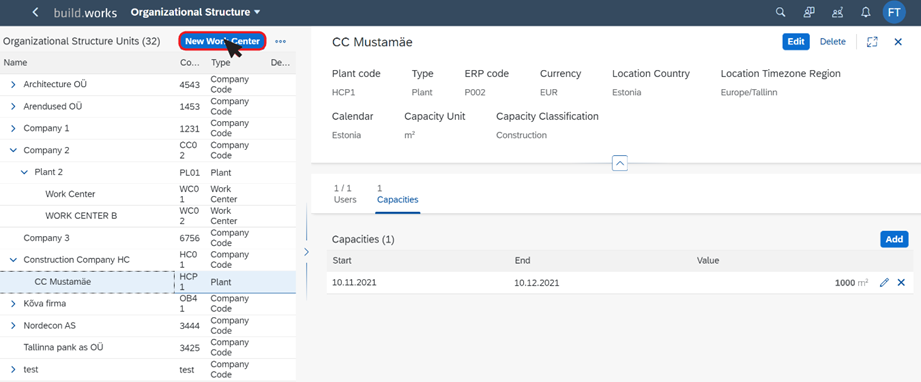Click the start date 10.11.2021 cell
921x382 pixels.
tap(354, 283)
